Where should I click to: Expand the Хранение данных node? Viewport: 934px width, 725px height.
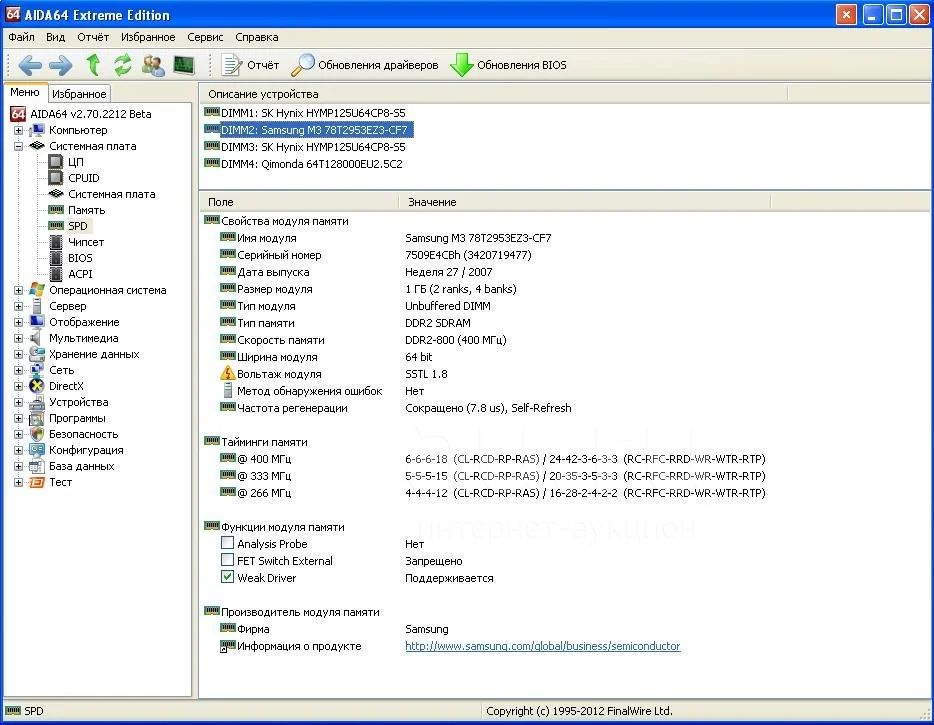coord(18,354)
